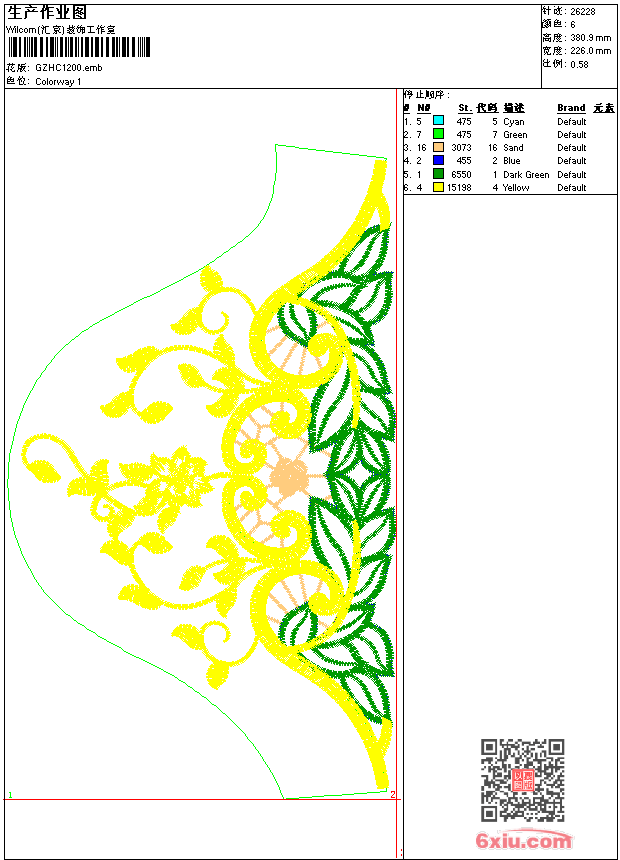620x860 pixels.
Task: Click stitch count '455' in Blue row
Action: (464, 161)
